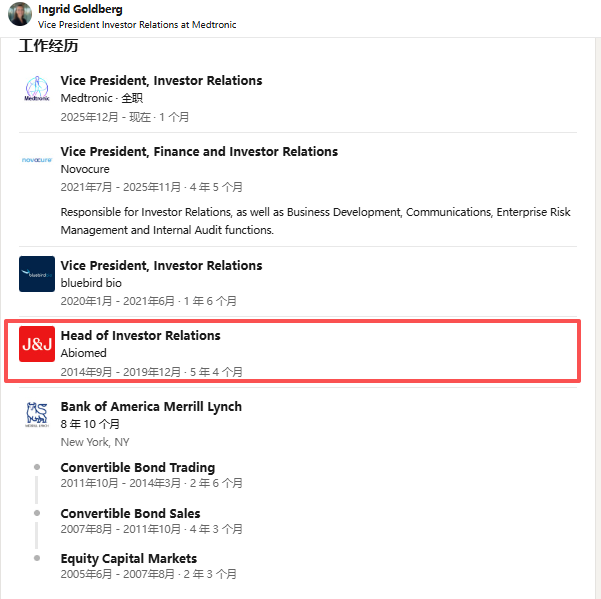Click the Novocure company logo
Screen dimensions: 601x599
[36, 160]
